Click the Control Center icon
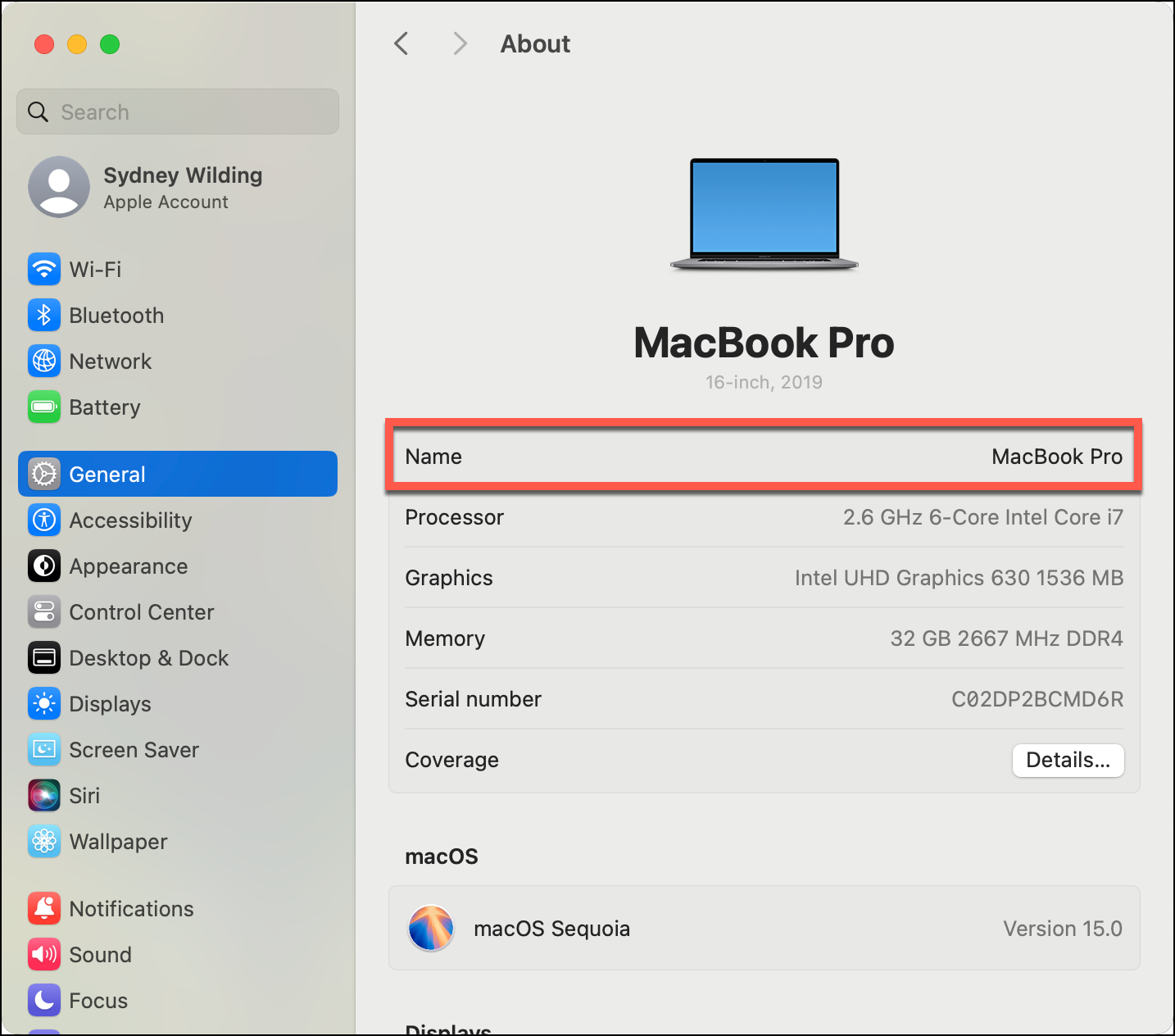 (x=44, y=611)
